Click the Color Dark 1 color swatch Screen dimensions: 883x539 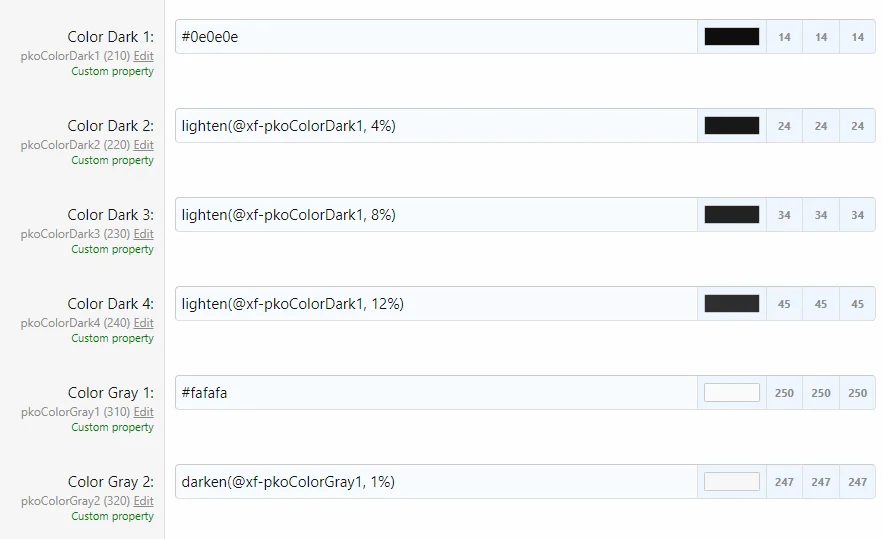pyautogui.click(x=731, y=37)
